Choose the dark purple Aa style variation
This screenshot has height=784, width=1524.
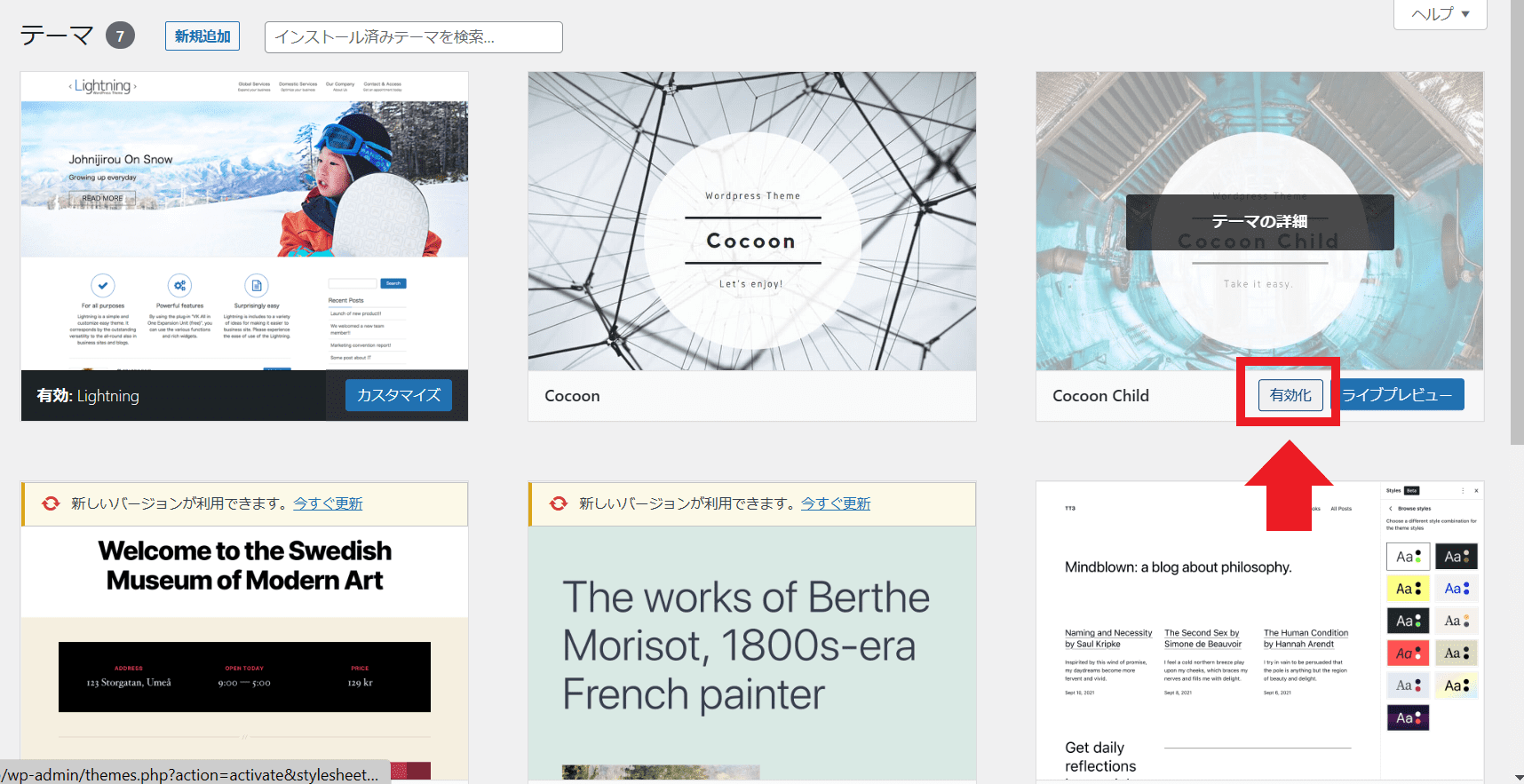pyautogui.click(x=1409, y=717)
